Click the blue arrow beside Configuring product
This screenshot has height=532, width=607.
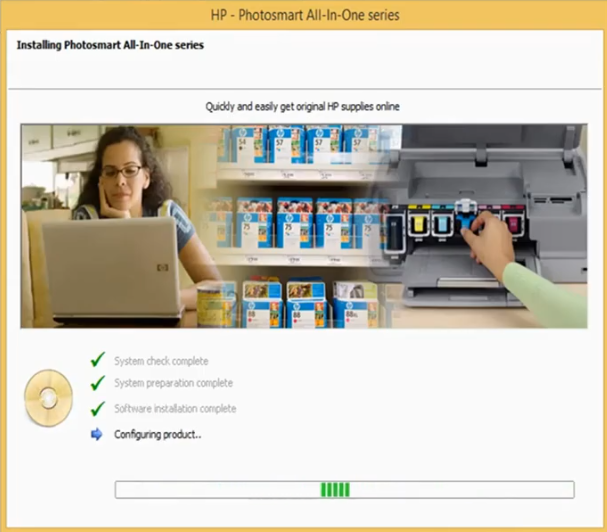point(97,434)
